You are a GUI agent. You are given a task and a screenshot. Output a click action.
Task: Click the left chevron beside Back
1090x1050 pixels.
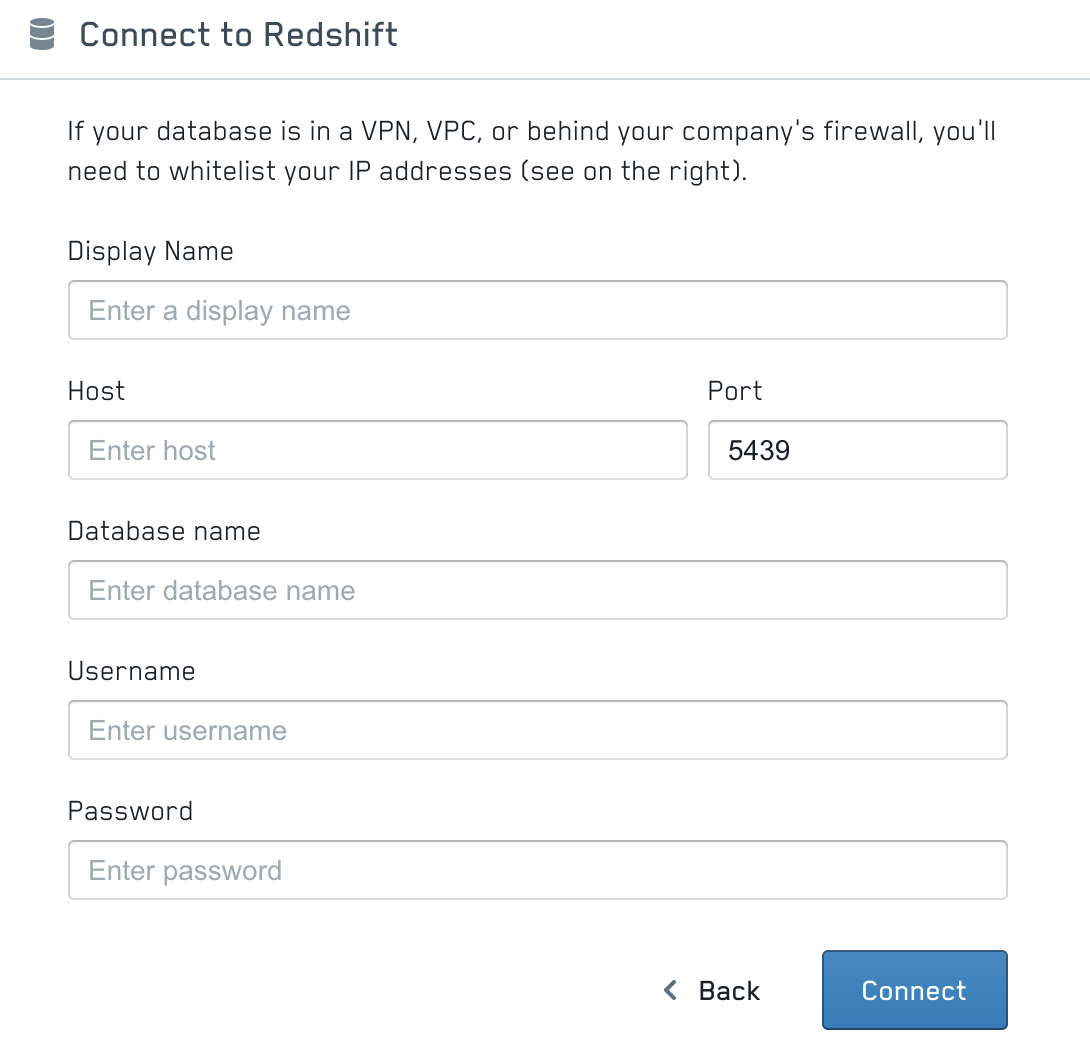671,990
